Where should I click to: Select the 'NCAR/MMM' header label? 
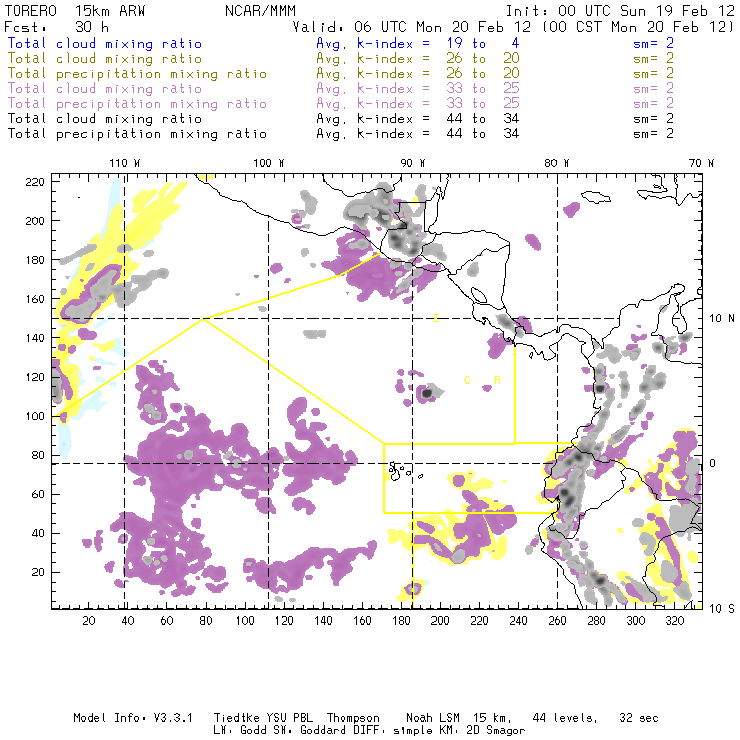(x=260, y=10)
